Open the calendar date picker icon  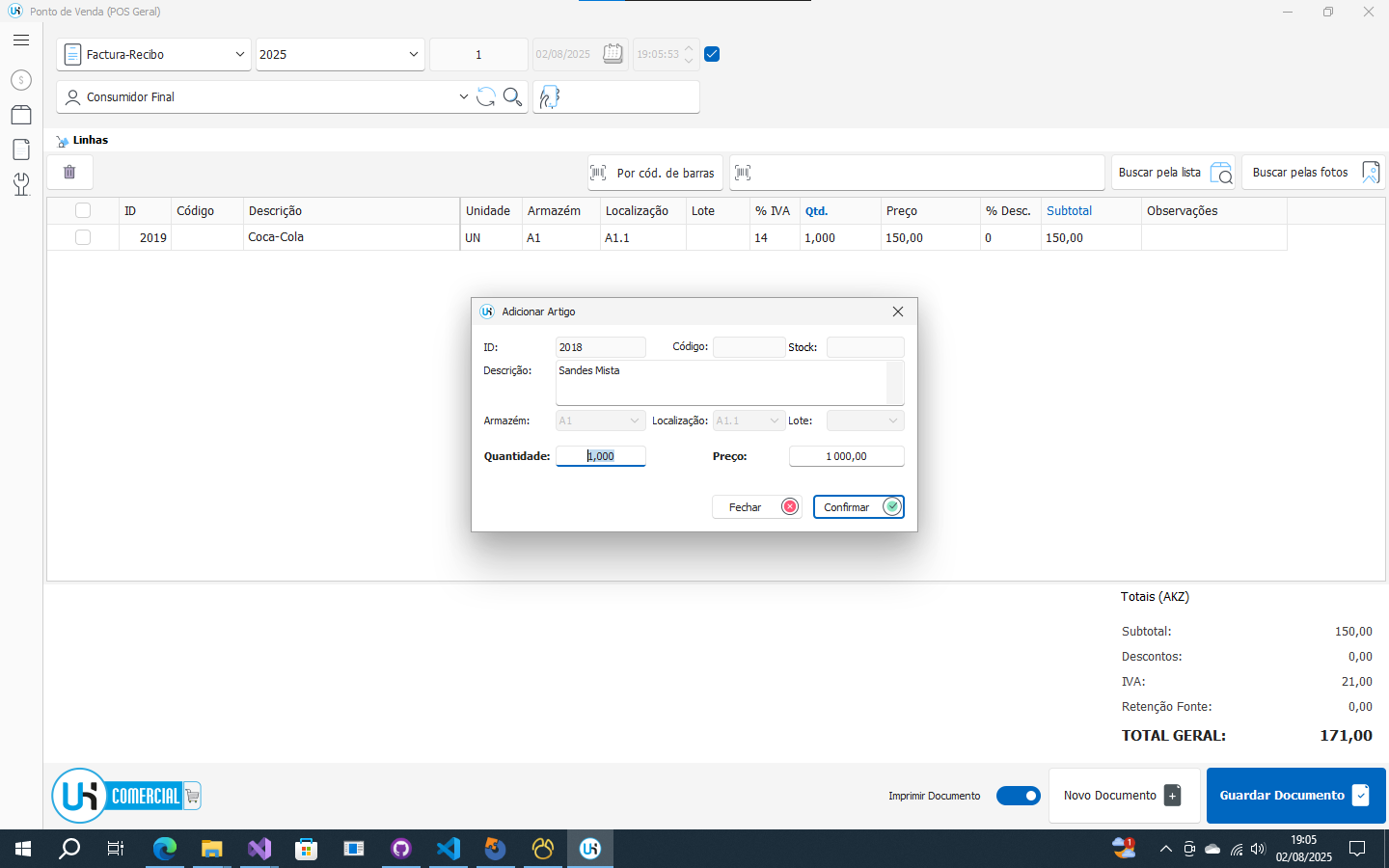pos(613,54)
